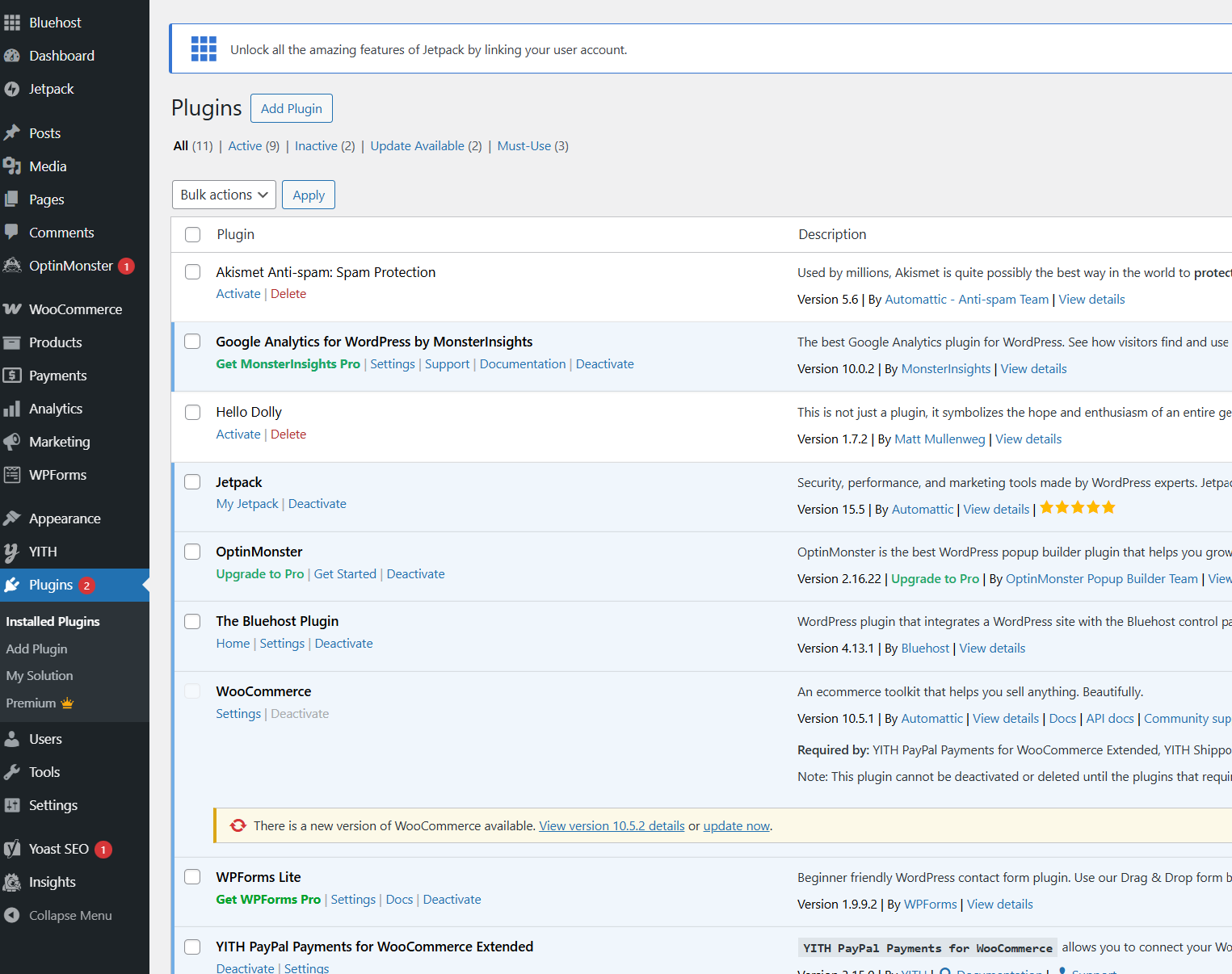Click the WooCommerce update refresh icon
Viewport: 1232px width, 974px height.
tap(238, 825)
